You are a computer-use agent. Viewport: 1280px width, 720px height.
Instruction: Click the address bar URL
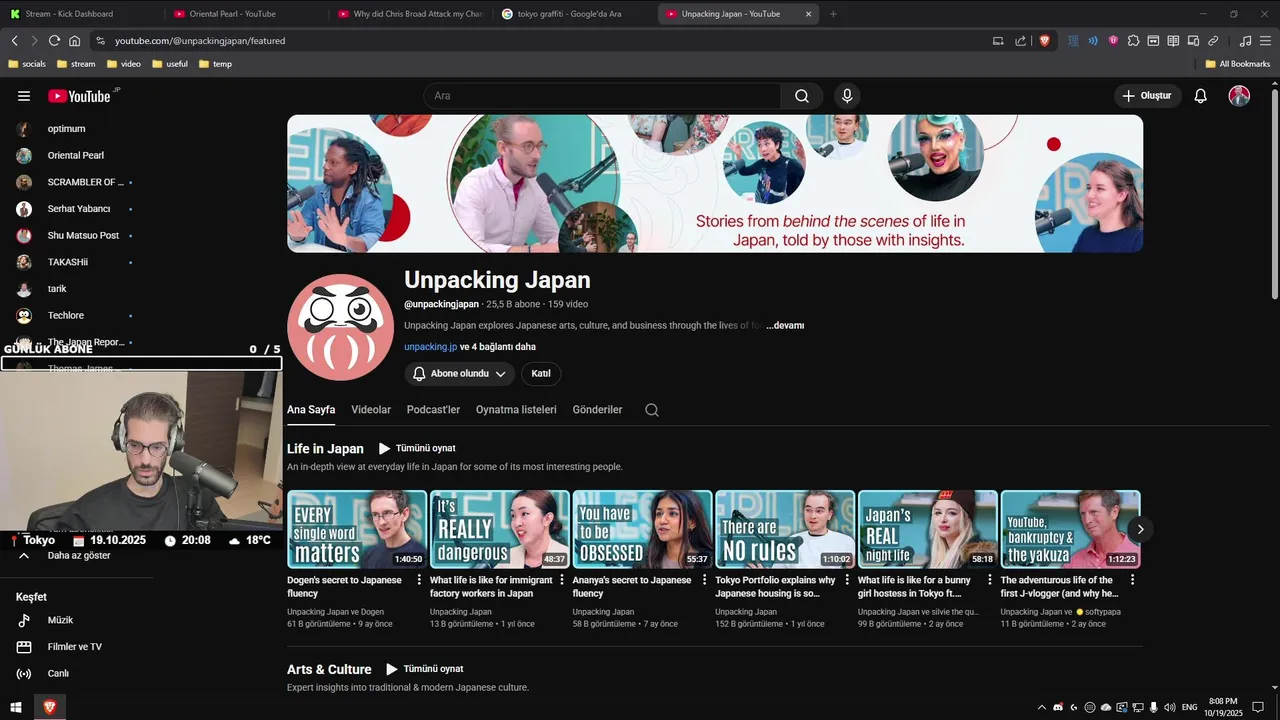click(200, 41)
